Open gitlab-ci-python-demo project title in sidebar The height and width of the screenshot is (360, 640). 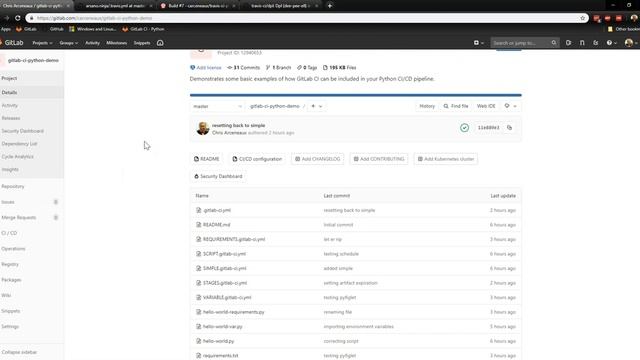click(x=32, y=60)
